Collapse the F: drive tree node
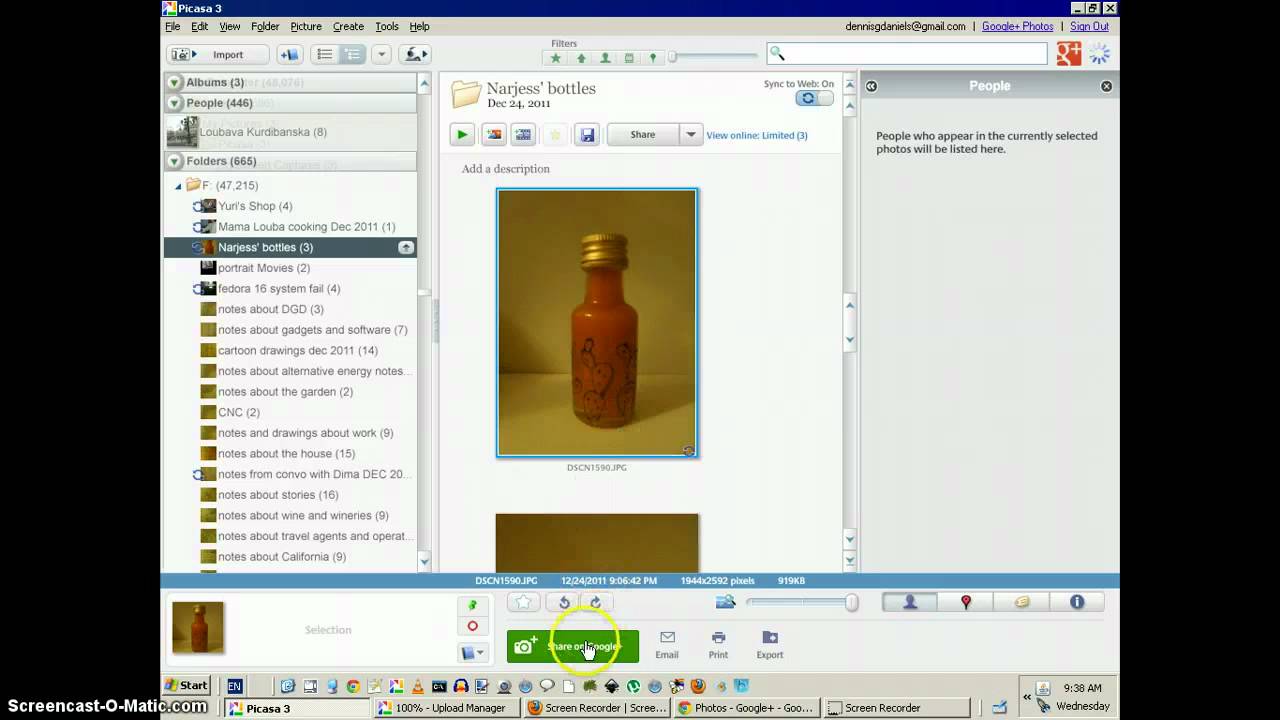This screenshot has width=1280, height=720. (x=178, y=186)
